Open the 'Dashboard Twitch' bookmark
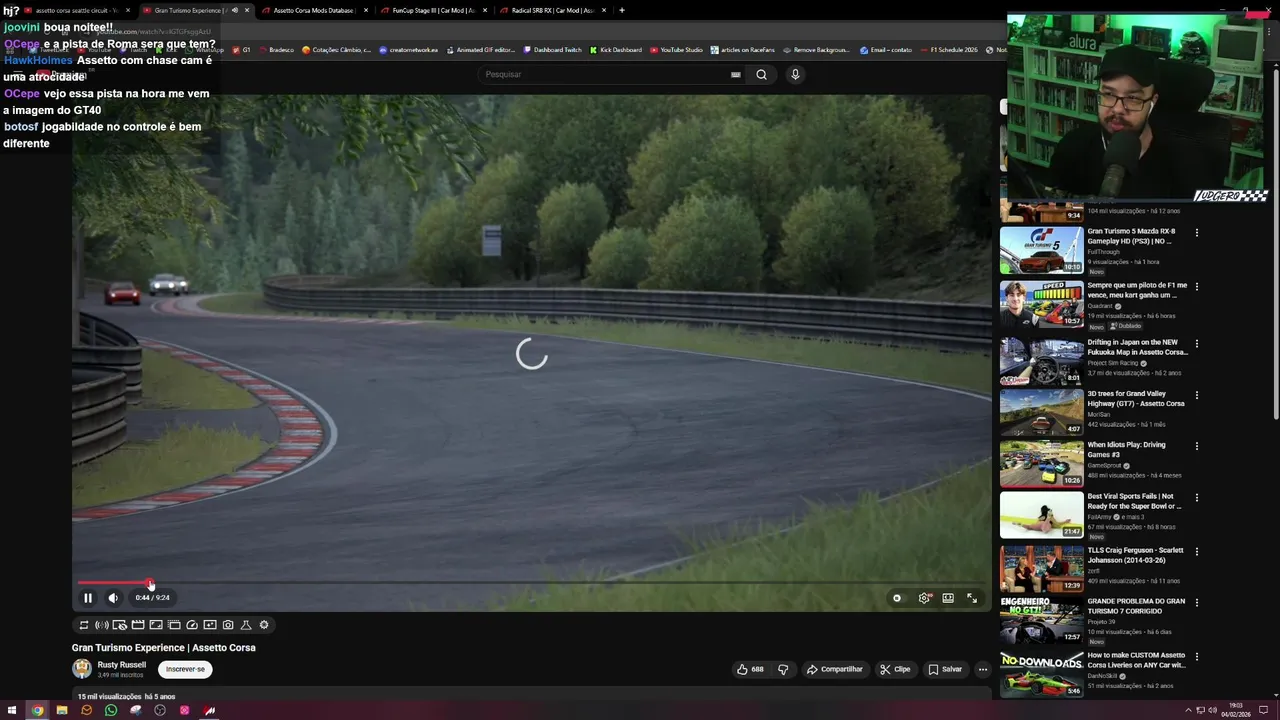The height and width of the screenshot is (720, 1280). tap(551, 49)
